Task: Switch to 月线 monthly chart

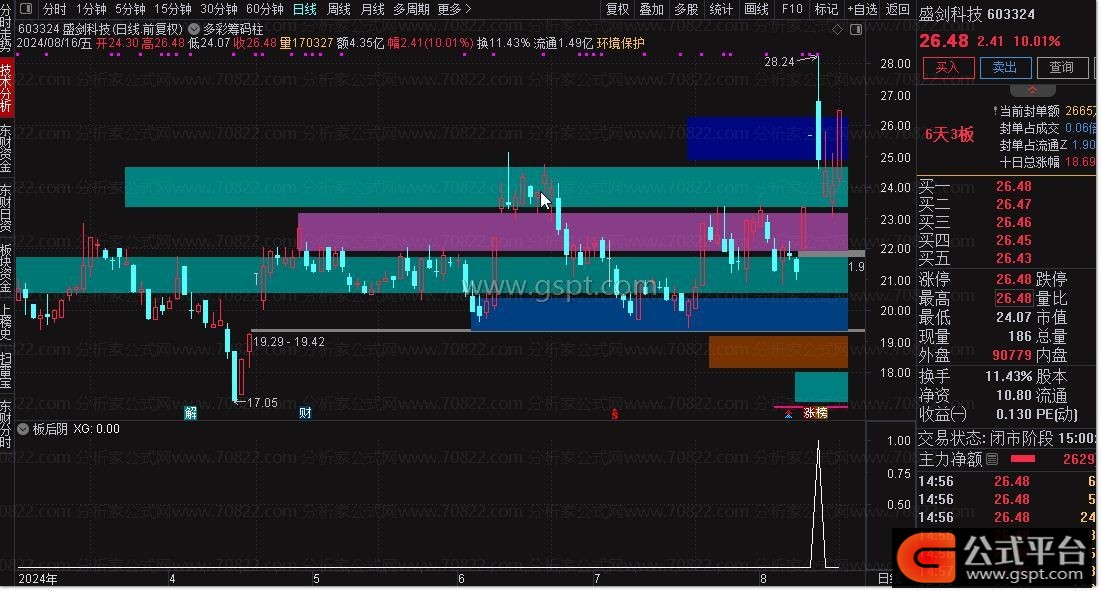Action: (x=372, y=9)
